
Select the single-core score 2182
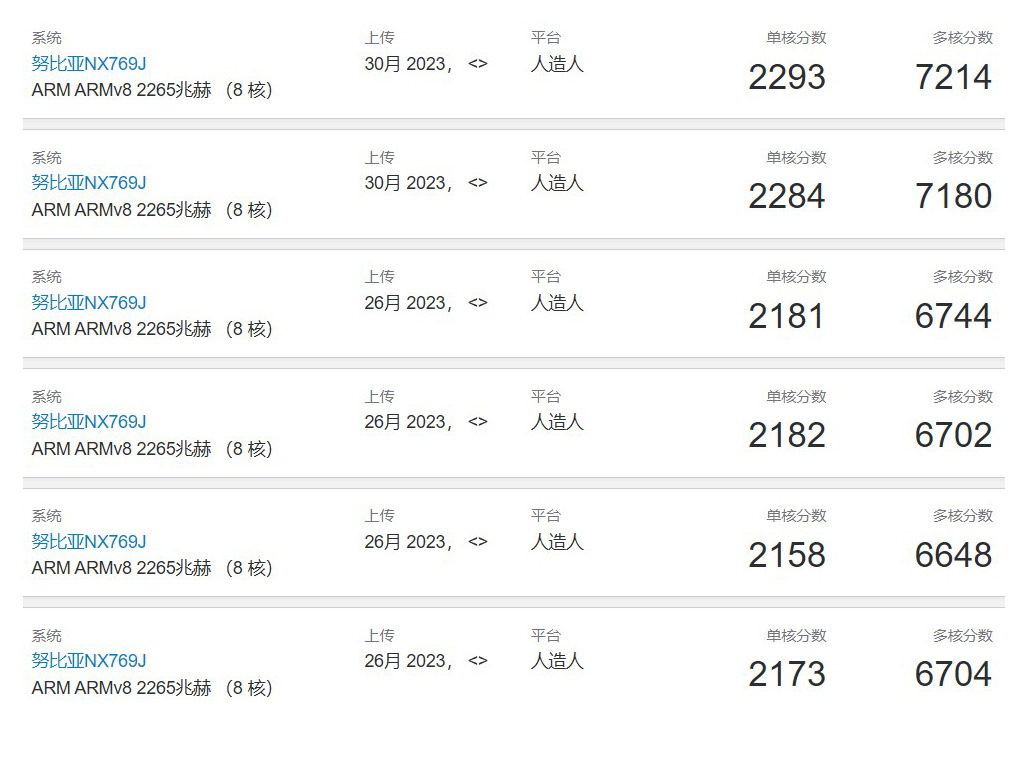point(787,435)
